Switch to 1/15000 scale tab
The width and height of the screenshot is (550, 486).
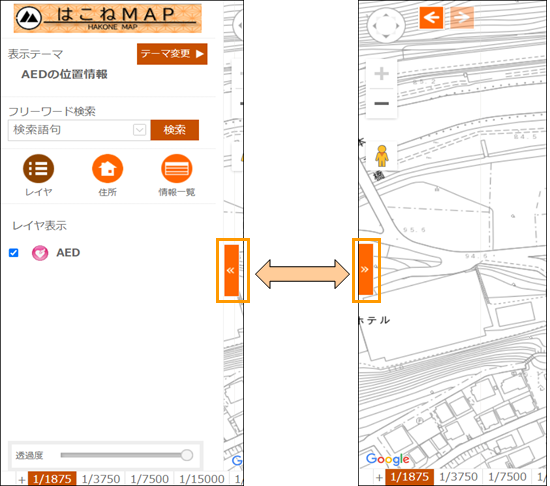pos(202,479)
